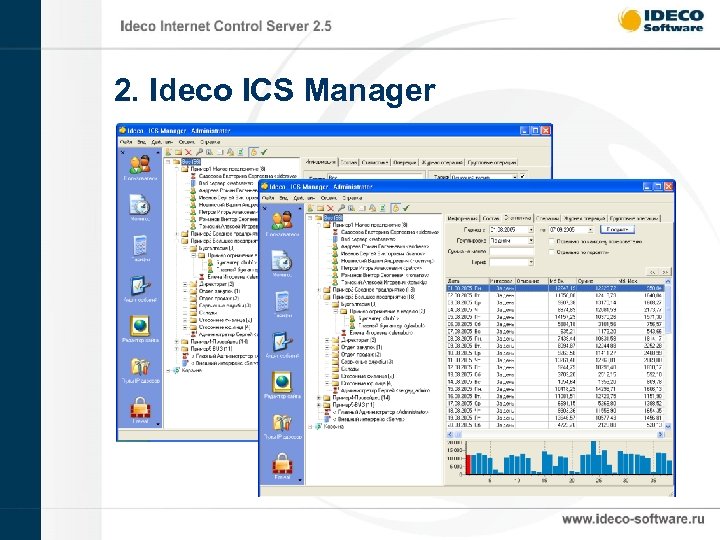Expand Директорат (3) folder in back window tree
Viewport: 720px width, 540px height.
(185, 284)
